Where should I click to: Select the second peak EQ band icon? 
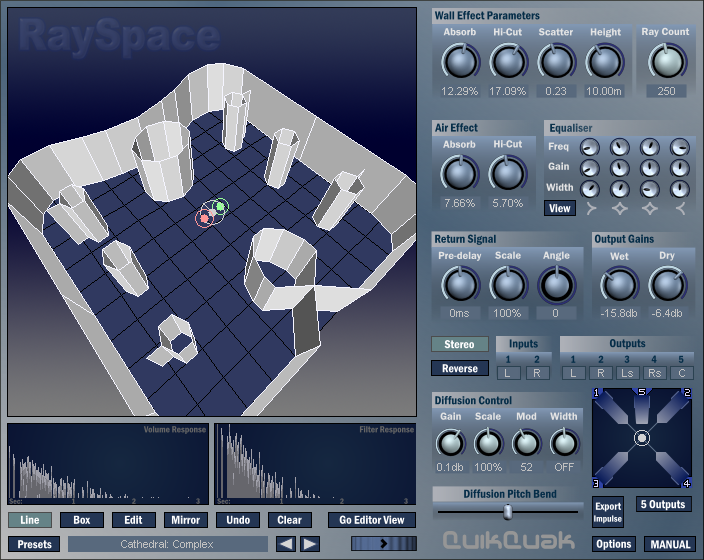click(x=650, y=208)
